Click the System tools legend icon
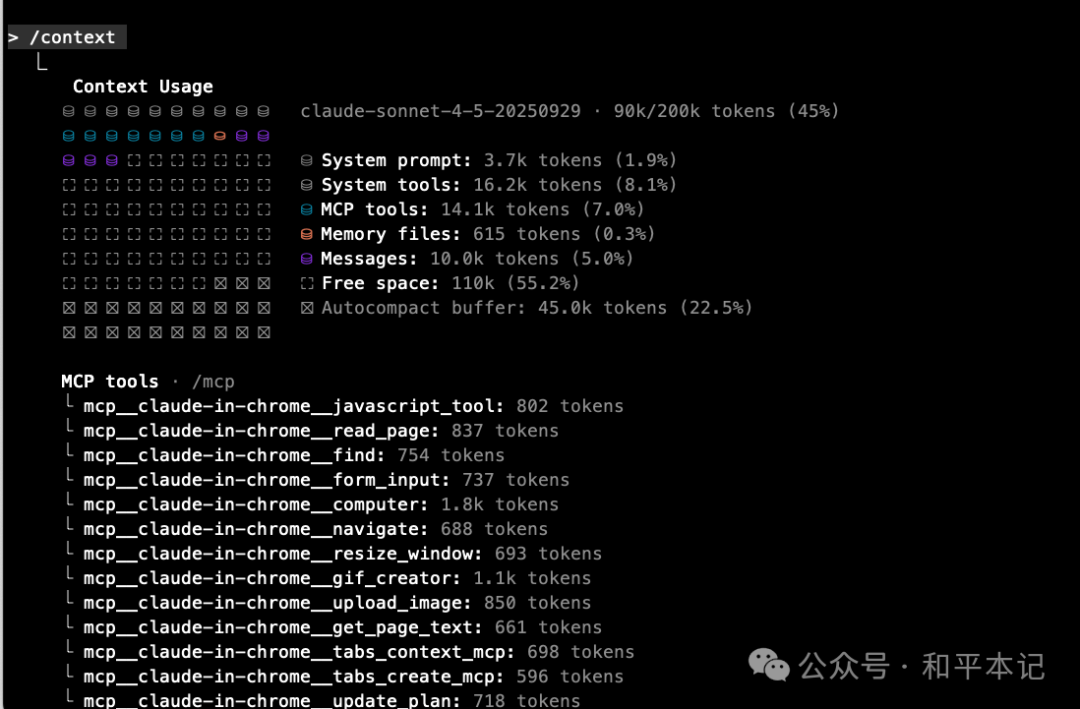This screenshot has width=1080, height=709. 307,185
